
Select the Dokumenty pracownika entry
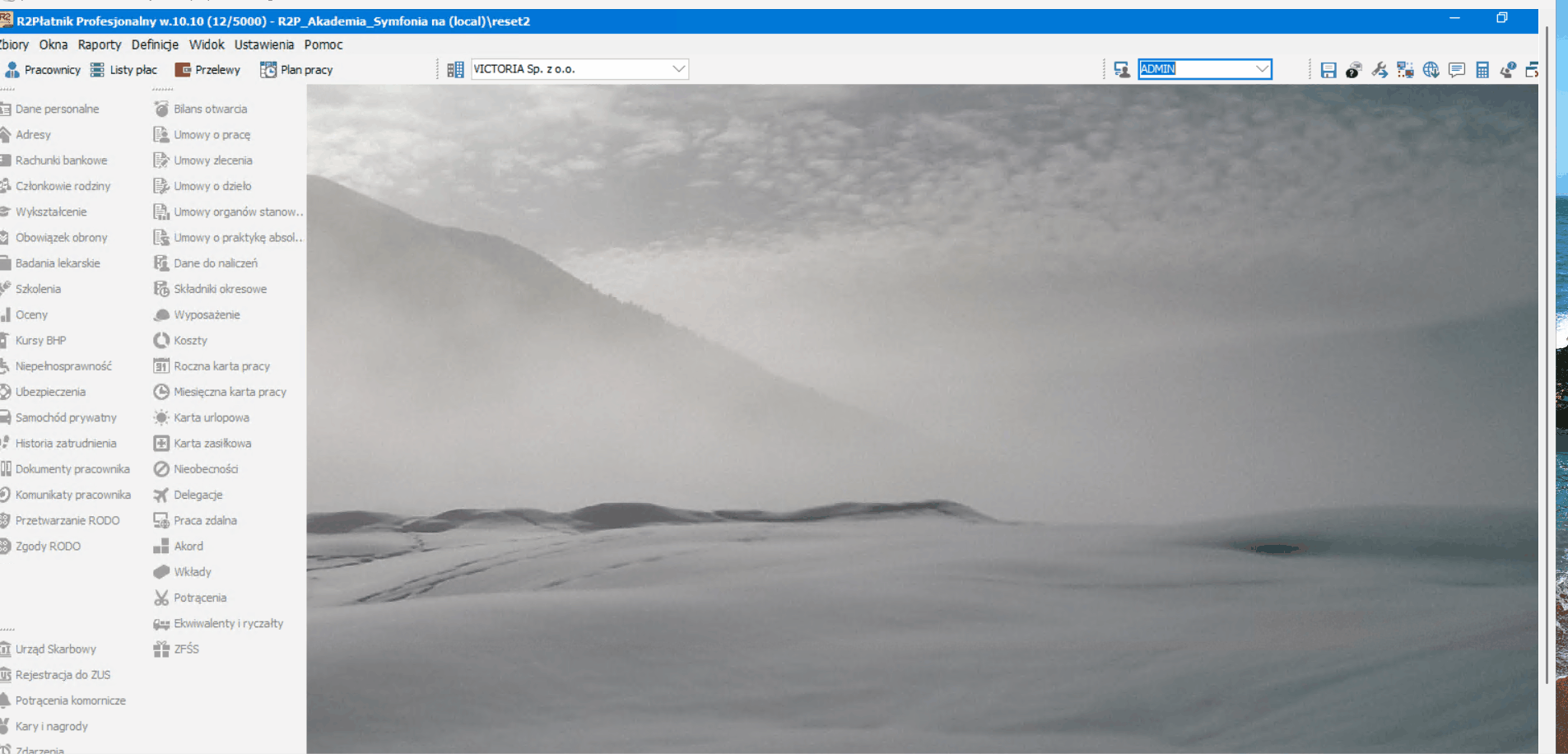coord(66,469)
